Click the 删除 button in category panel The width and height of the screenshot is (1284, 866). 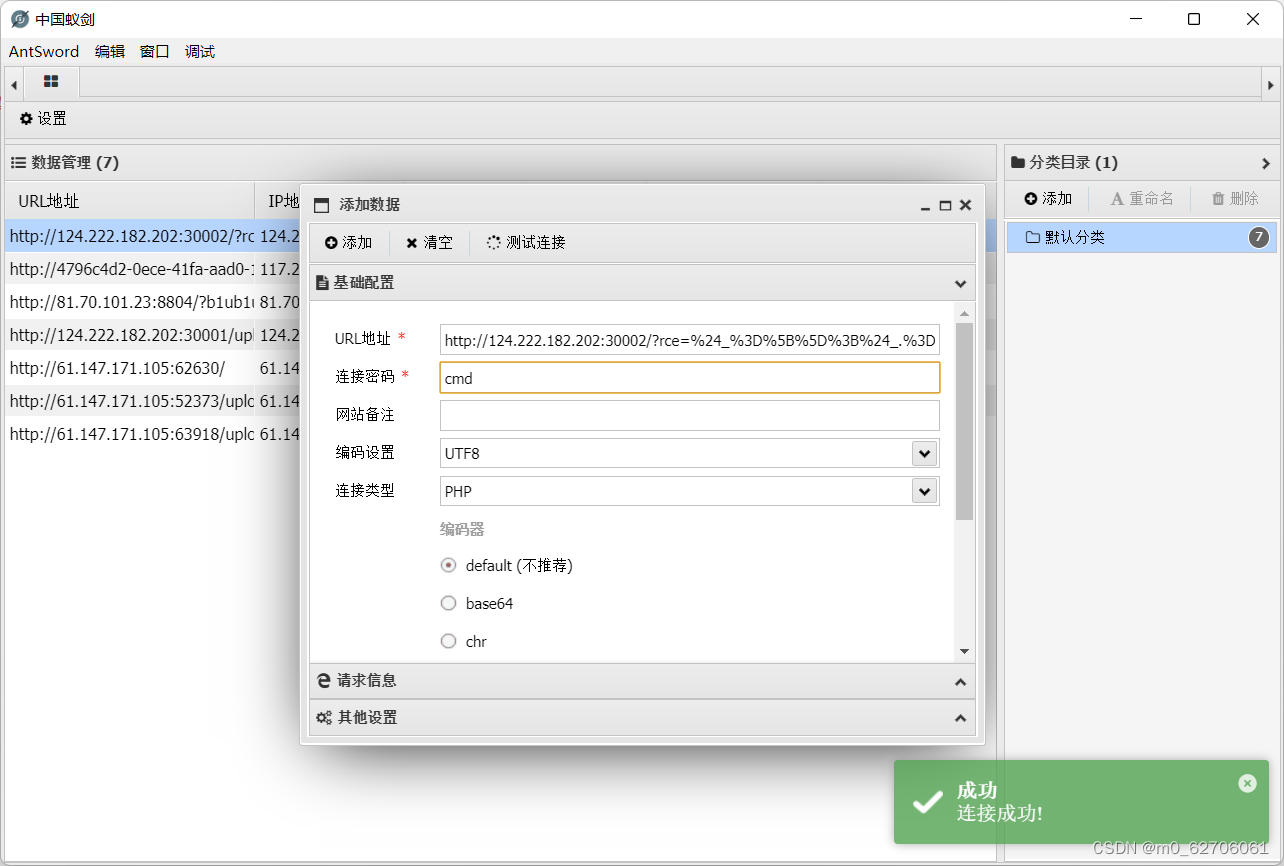pyautogui.click(x=1235, y=199)
